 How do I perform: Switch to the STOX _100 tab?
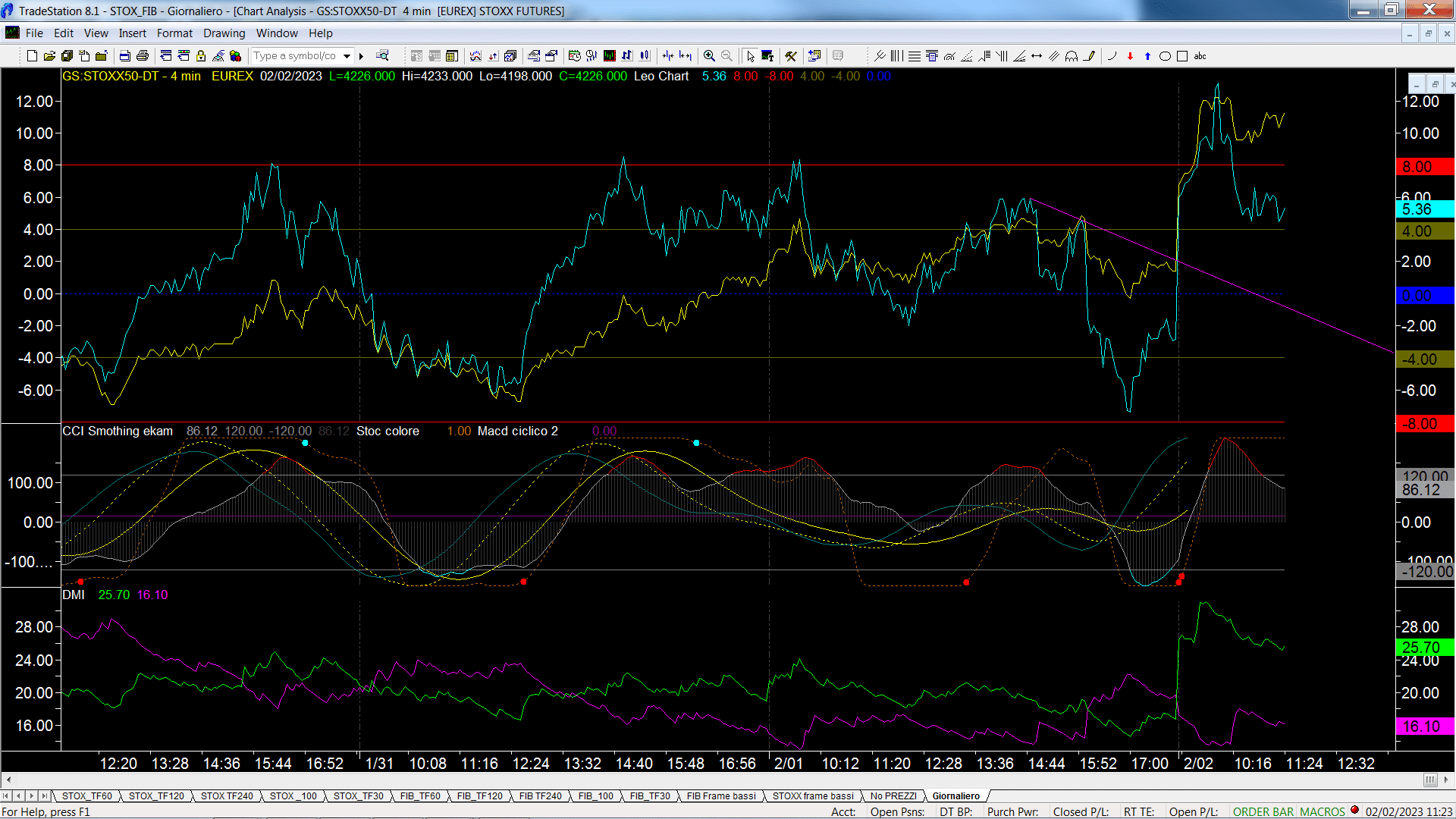click(x=293, y=795)
